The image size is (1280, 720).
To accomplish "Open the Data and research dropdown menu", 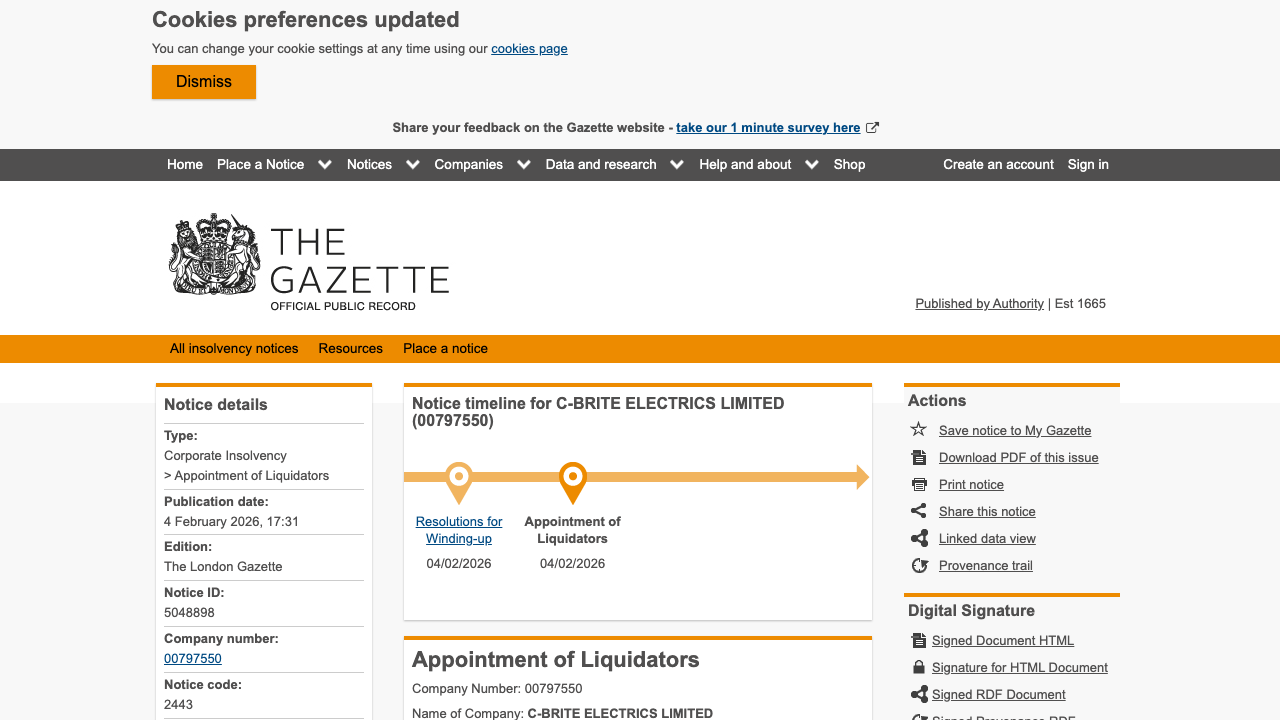I will (676, 164).
